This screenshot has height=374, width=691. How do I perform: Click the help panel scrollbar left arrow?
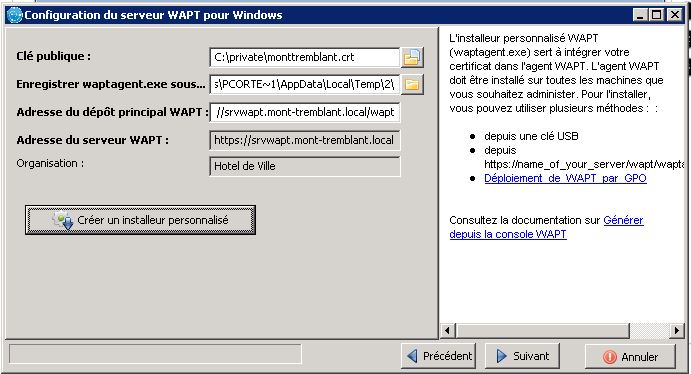coord(448,330)
